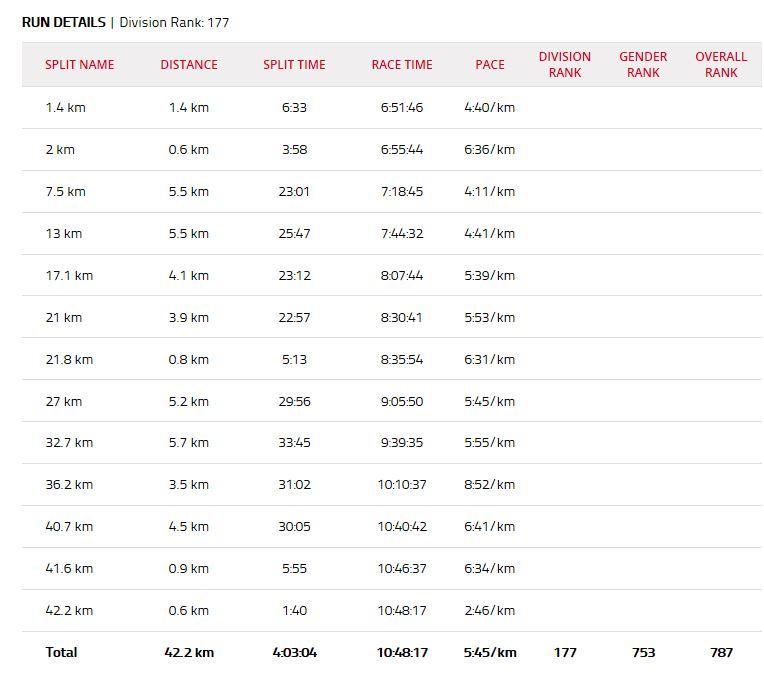Screen dimensions: 764x673
Task: Select the 8:52/km pace value
Action: pos(489,485)
